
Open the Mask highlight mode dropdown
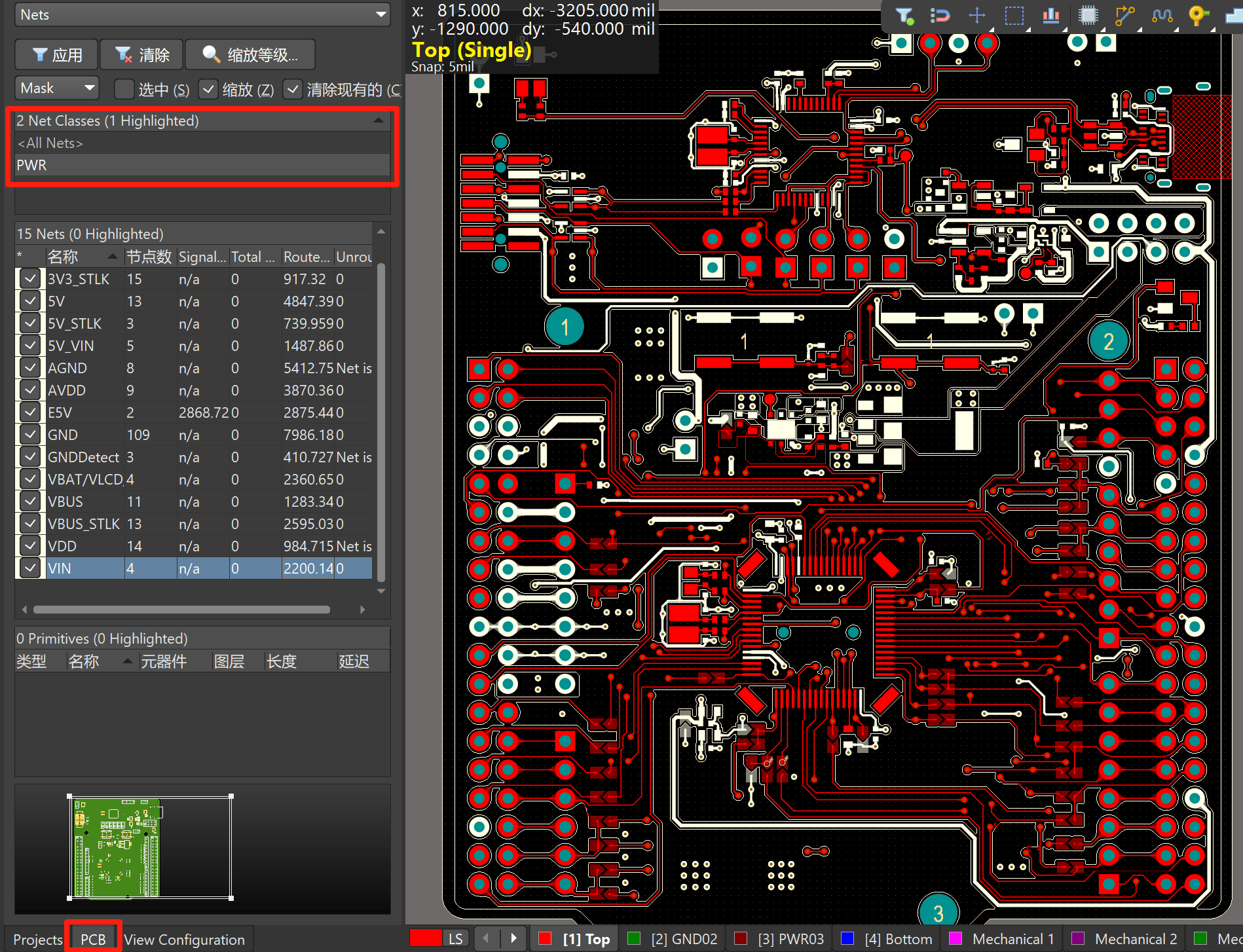tap(57, 88)
